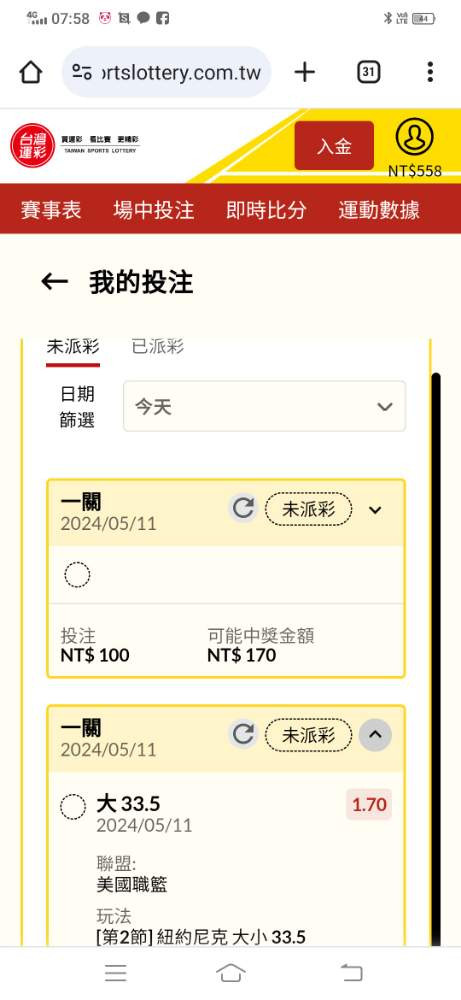
Task: Click the 1.70 odds badge
Action: (369, 804)
